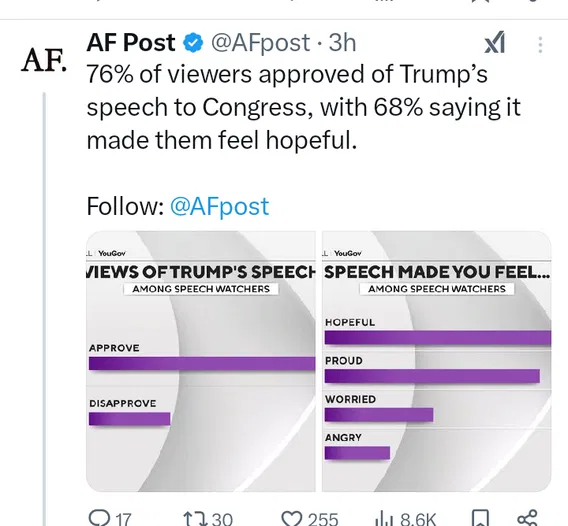Open Views of Trump's Speech image
Viewport: 568px width, 526px height.
tap(201, 361)
